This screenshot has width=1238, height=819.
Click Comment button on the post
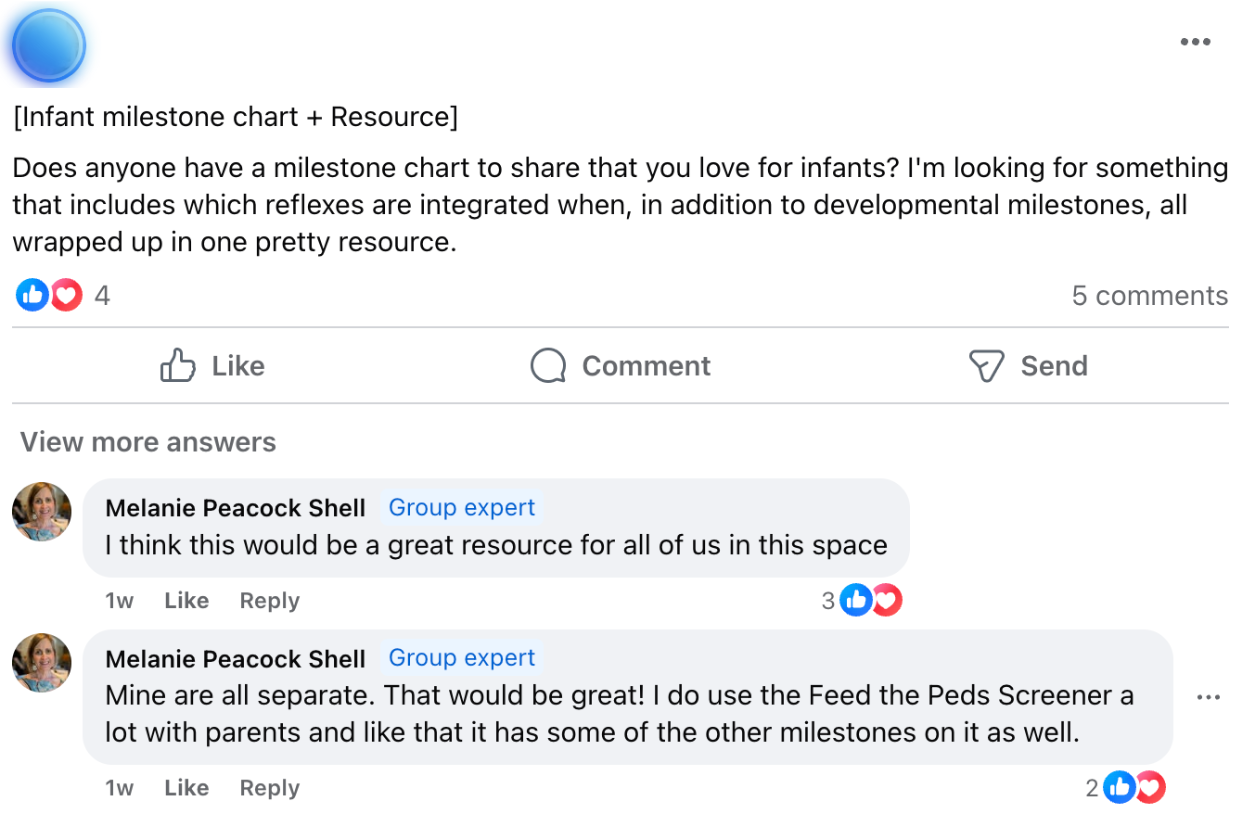point(620,366)
